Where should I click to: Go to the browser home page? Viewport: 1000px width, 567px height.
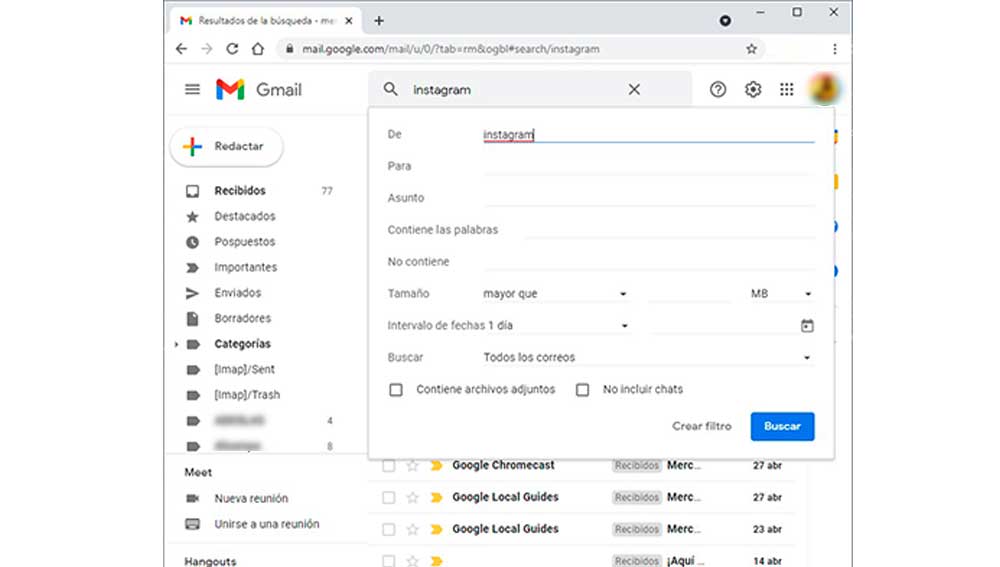[258, 49]
